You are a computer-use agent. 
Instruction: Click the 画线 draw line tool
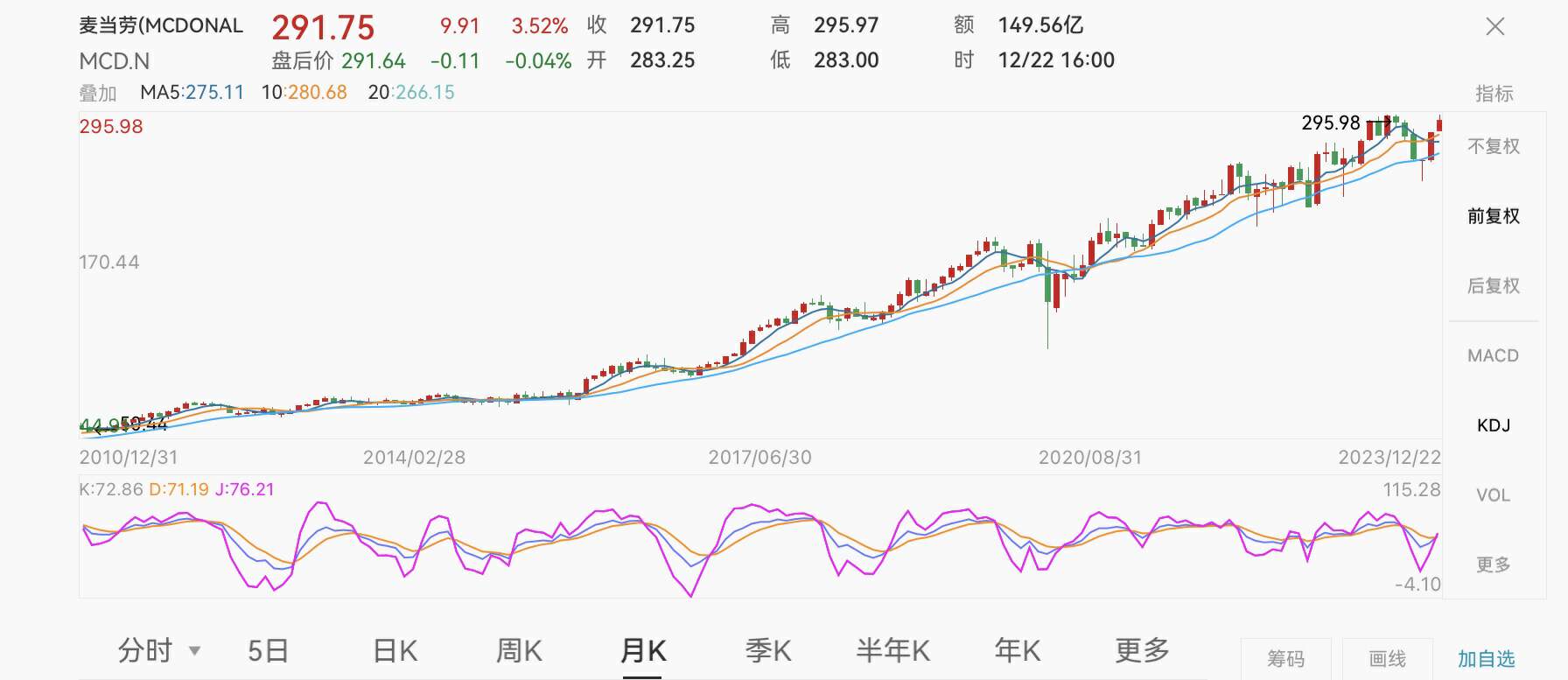(x=1387, y=659)
